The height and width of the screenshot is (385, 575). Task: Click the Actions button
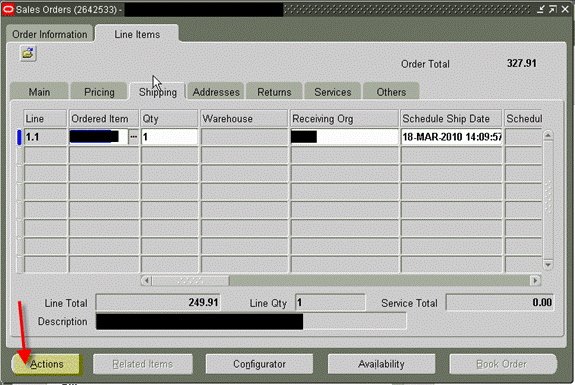pyautogui.click(x=47, y=364)
